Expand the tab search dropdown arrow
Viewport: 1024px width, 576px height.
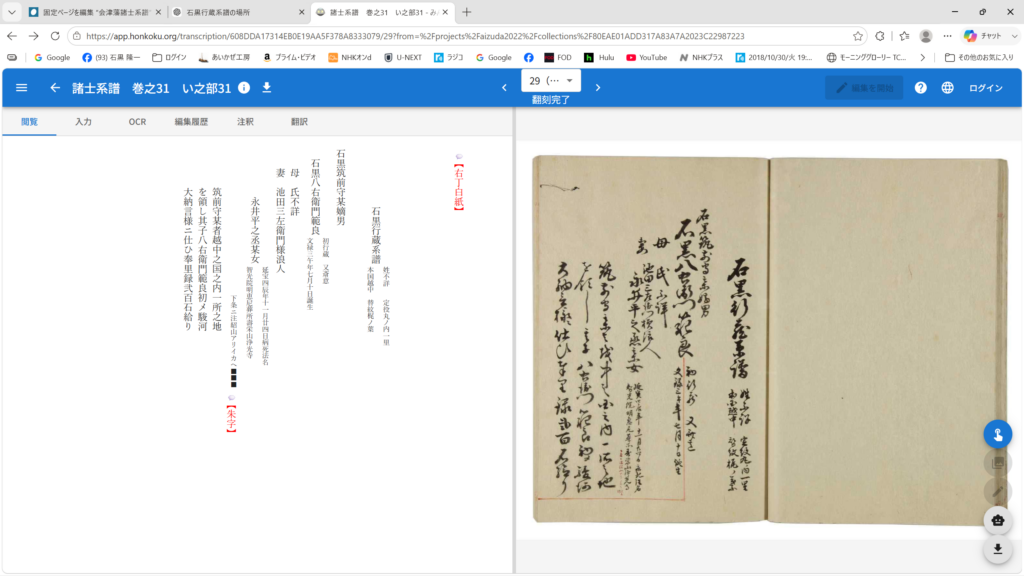(12, 12)
